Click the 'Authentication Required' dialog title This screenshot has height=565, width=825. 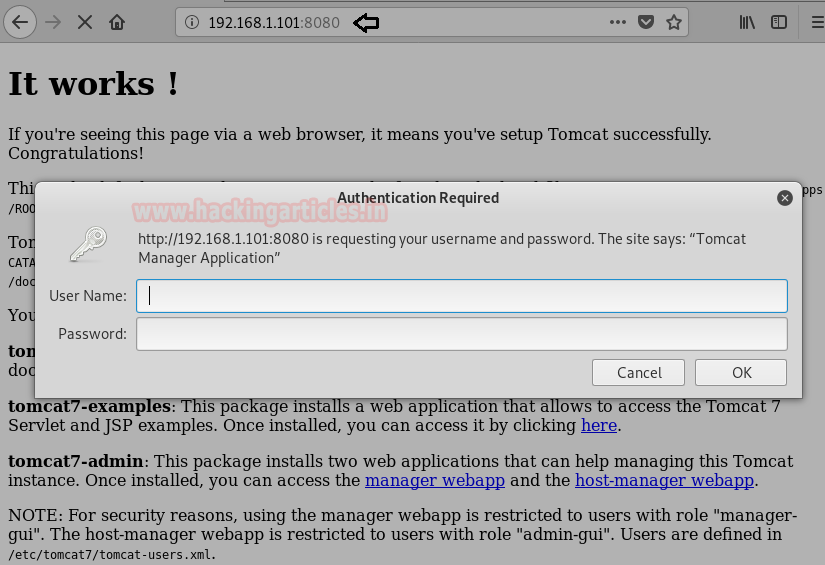(x=418, y=198)
